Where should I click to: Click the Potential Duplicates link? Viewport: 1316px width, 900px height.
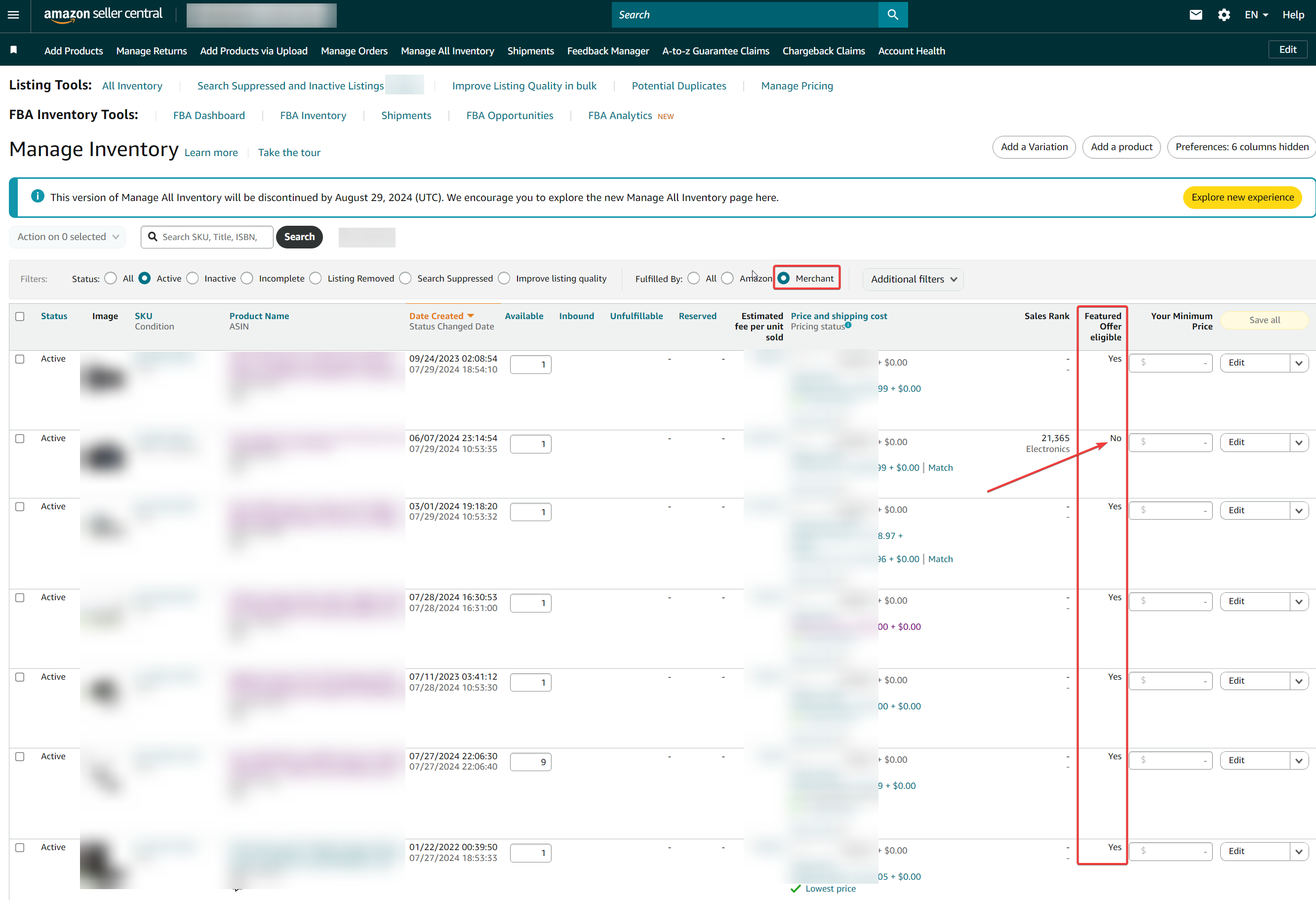point(678,85)
